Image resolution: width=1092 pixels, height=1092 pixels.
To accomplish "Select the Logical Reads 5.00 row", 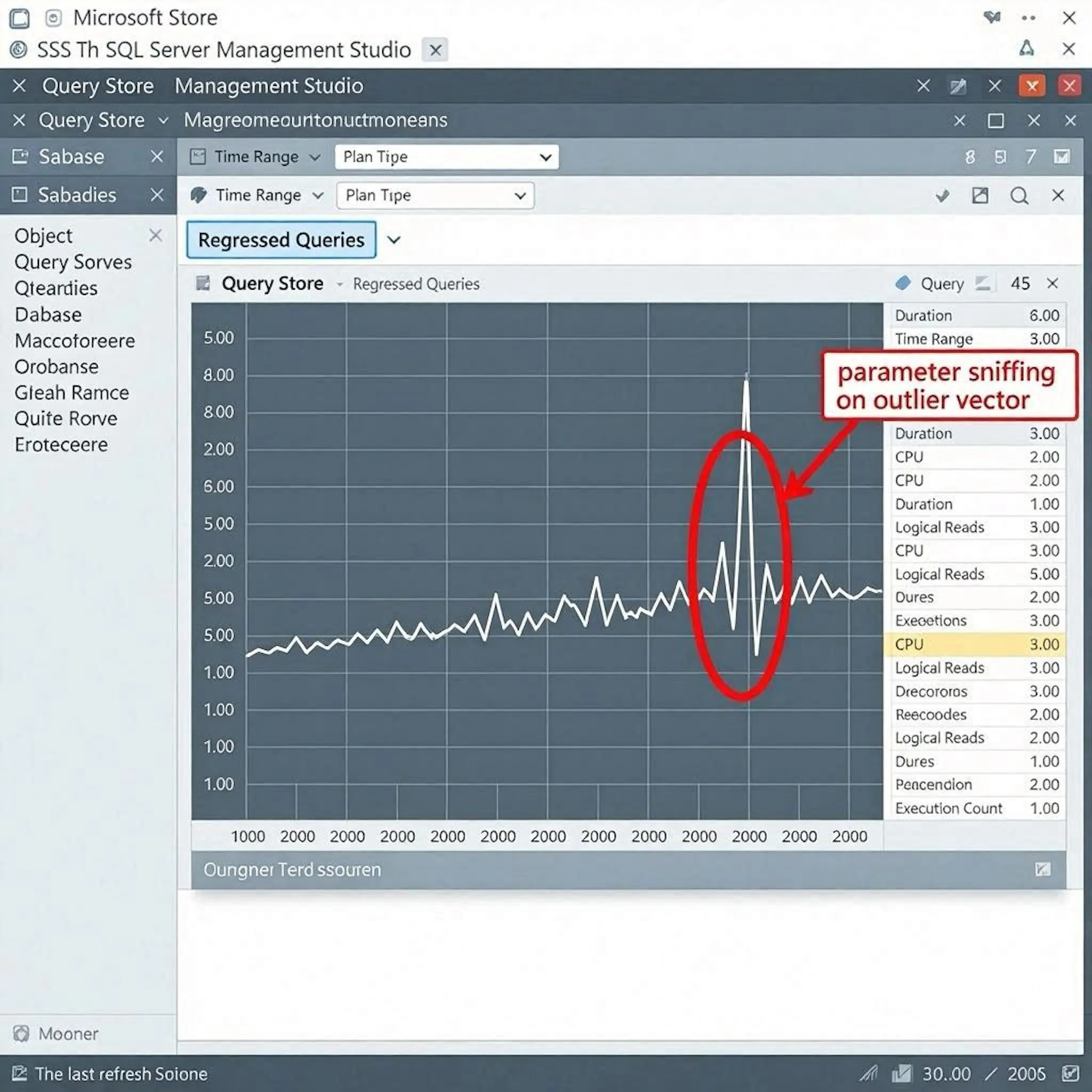I will [976, 574].
